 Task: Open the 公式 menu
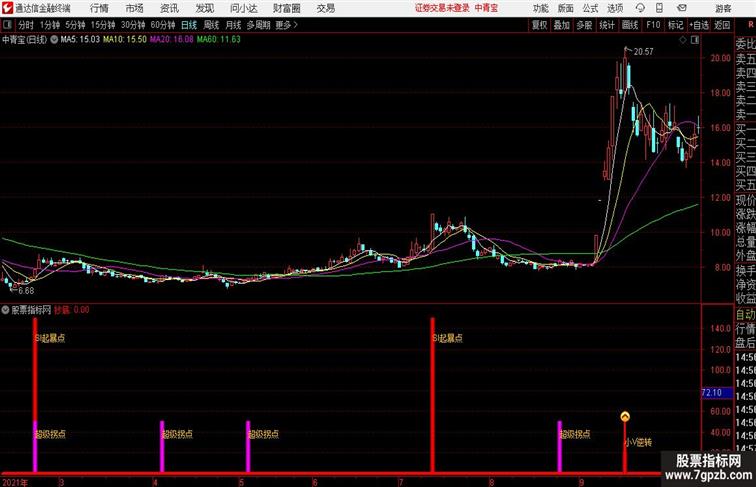[x=590, y=8]
